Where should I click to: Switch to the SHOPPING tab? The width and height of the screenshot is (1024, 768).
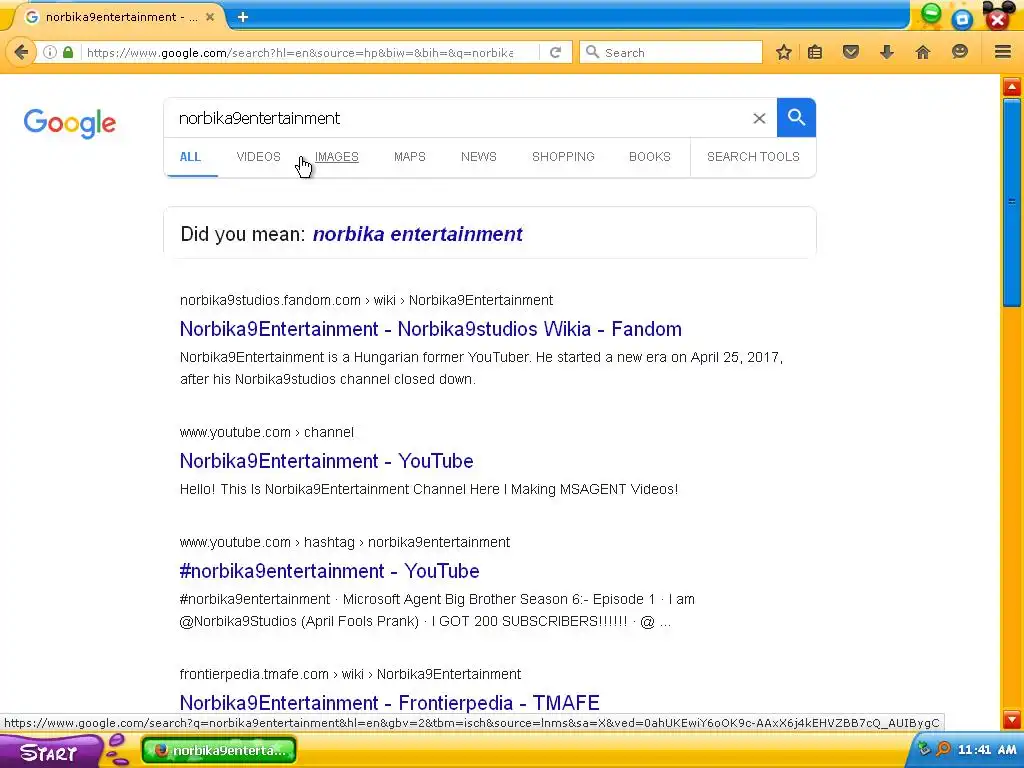[x=563, y=157]
